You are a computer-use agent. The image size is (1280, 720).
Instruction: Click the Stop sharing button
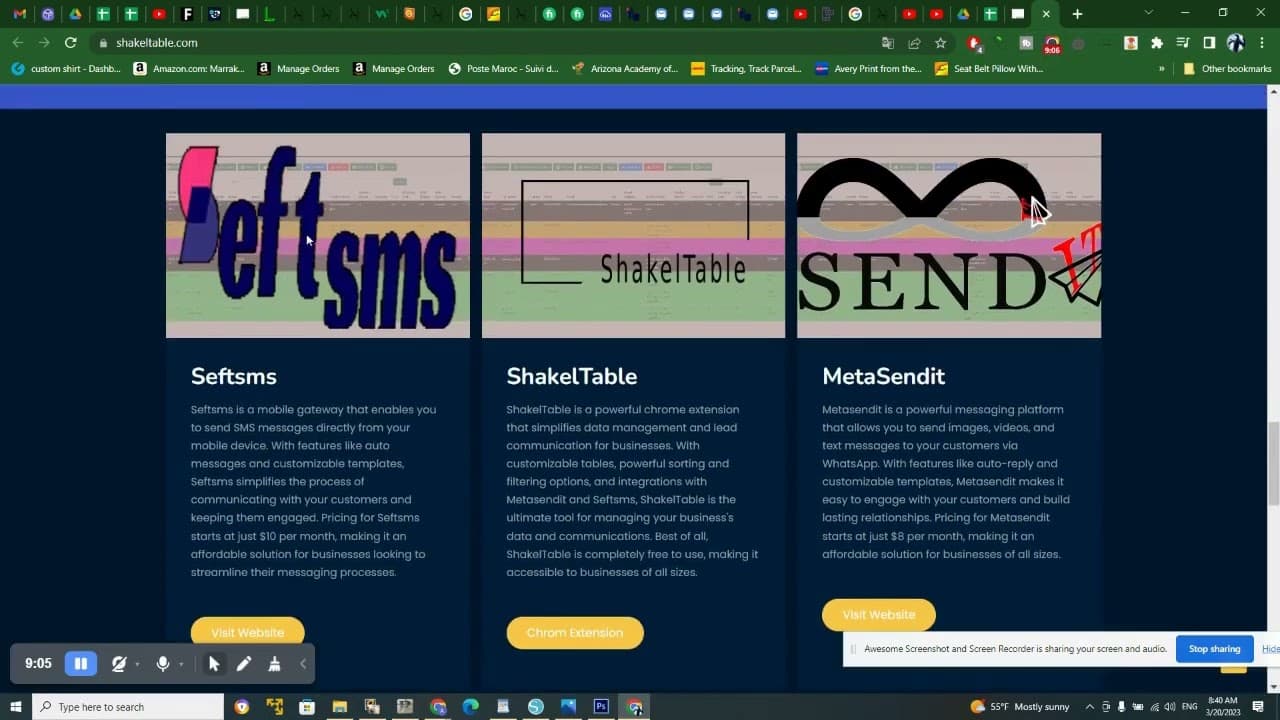[x=1214, y=648]
